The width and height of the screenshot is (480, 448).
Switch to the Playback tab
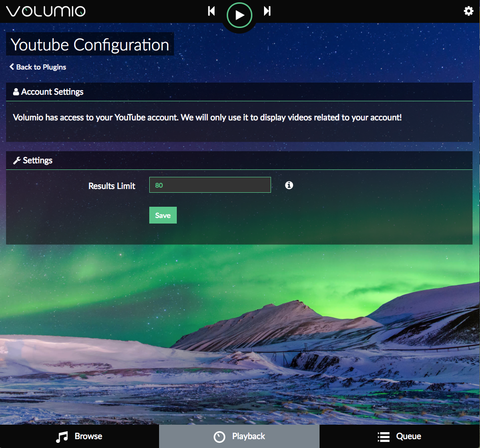coord(239,436)
